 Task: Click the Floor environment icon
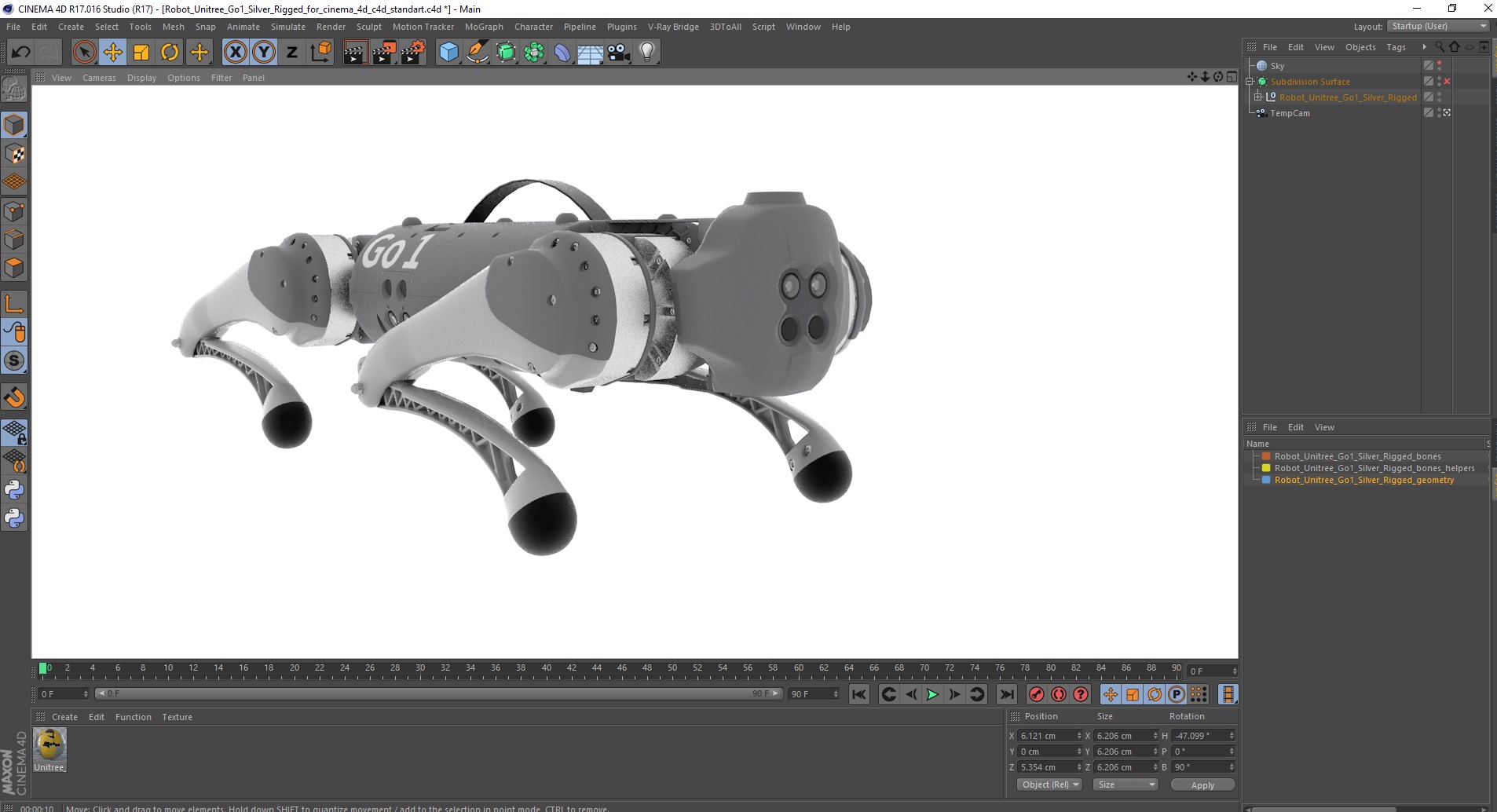tap(590, 53)
